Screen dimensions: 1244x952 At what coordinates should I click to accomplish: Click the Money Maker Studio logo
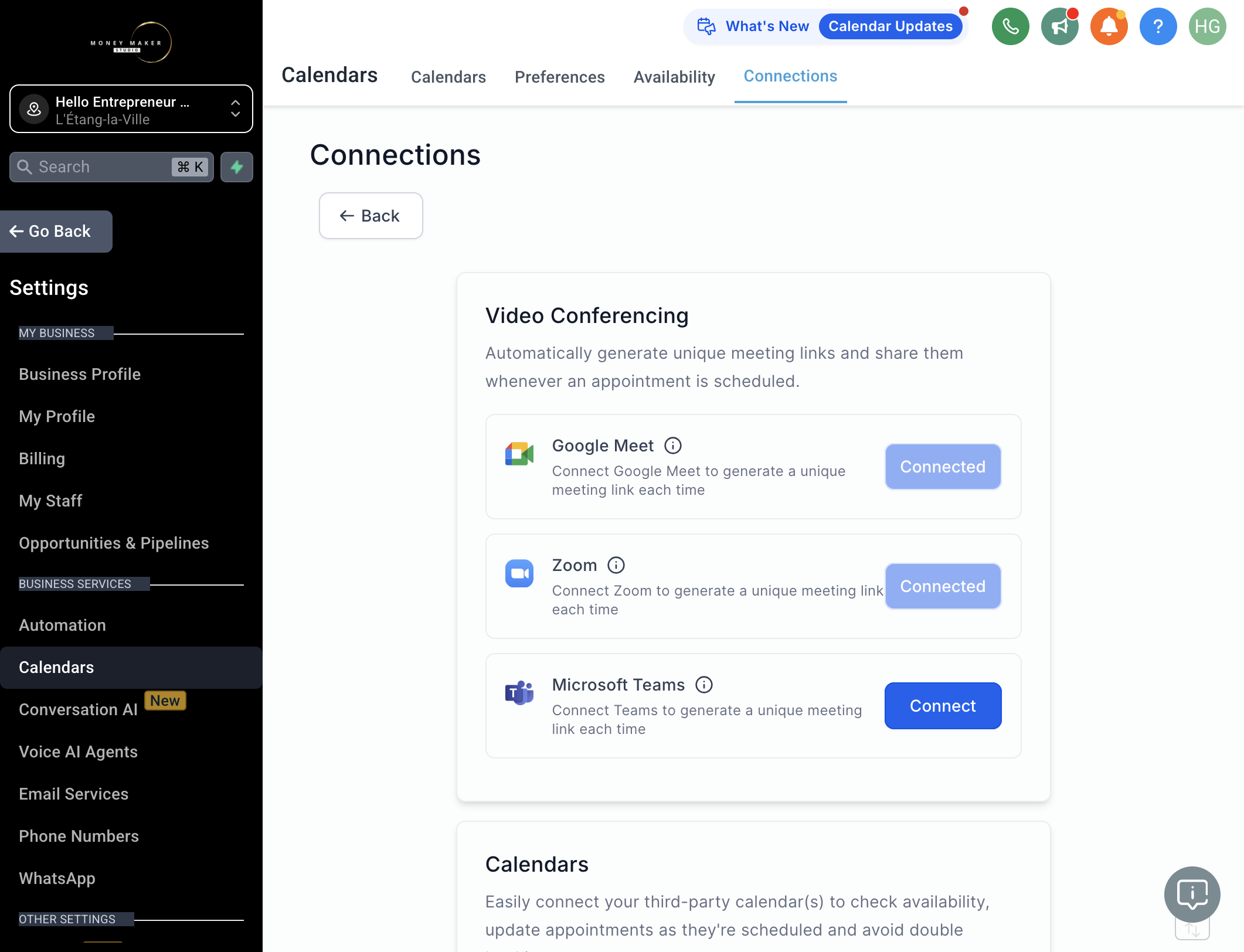click(x=131, y=42)
